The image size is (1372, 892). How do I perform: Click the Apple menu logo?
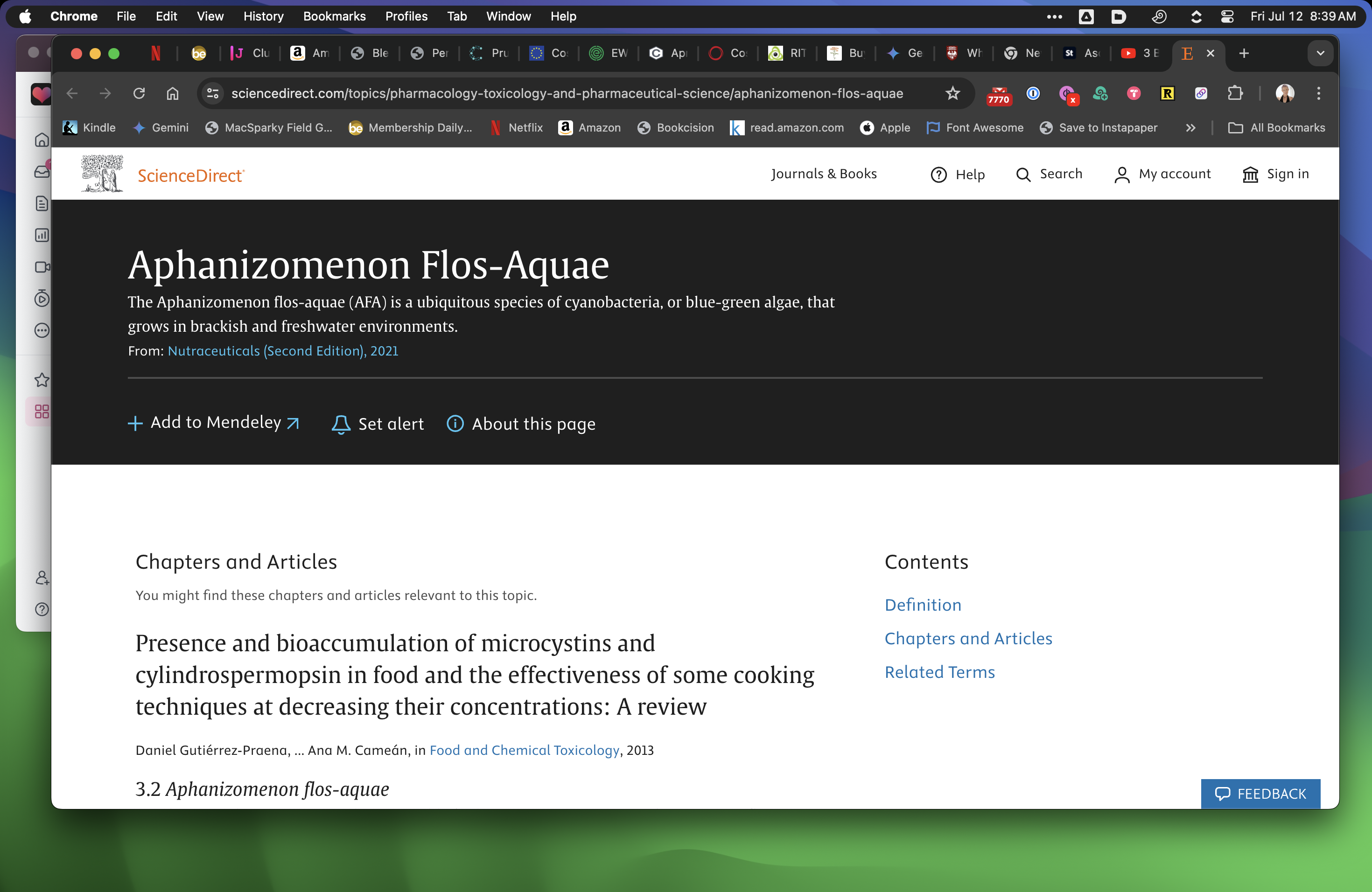[x=25, y=17]
